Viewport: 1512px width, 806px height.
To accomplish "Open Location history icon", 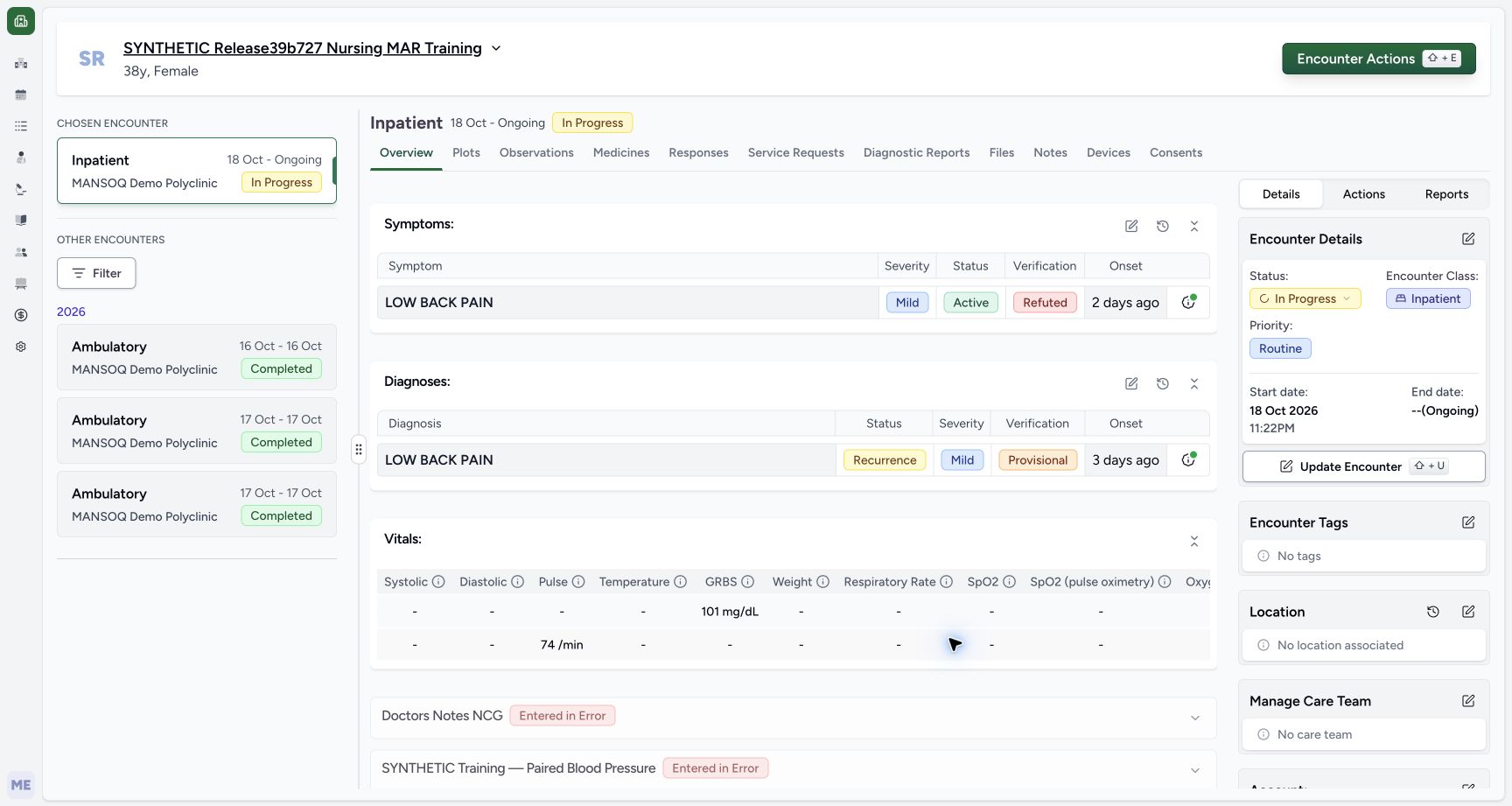I will point(1433,612).
